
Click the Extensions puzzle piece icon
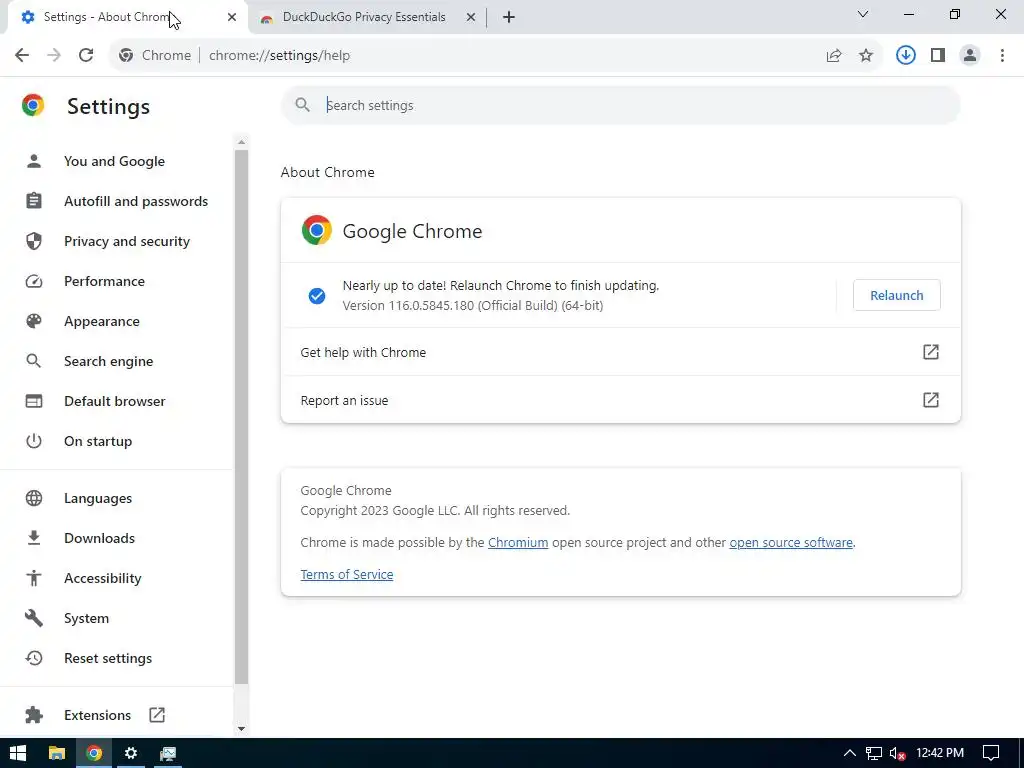(34, 714)
